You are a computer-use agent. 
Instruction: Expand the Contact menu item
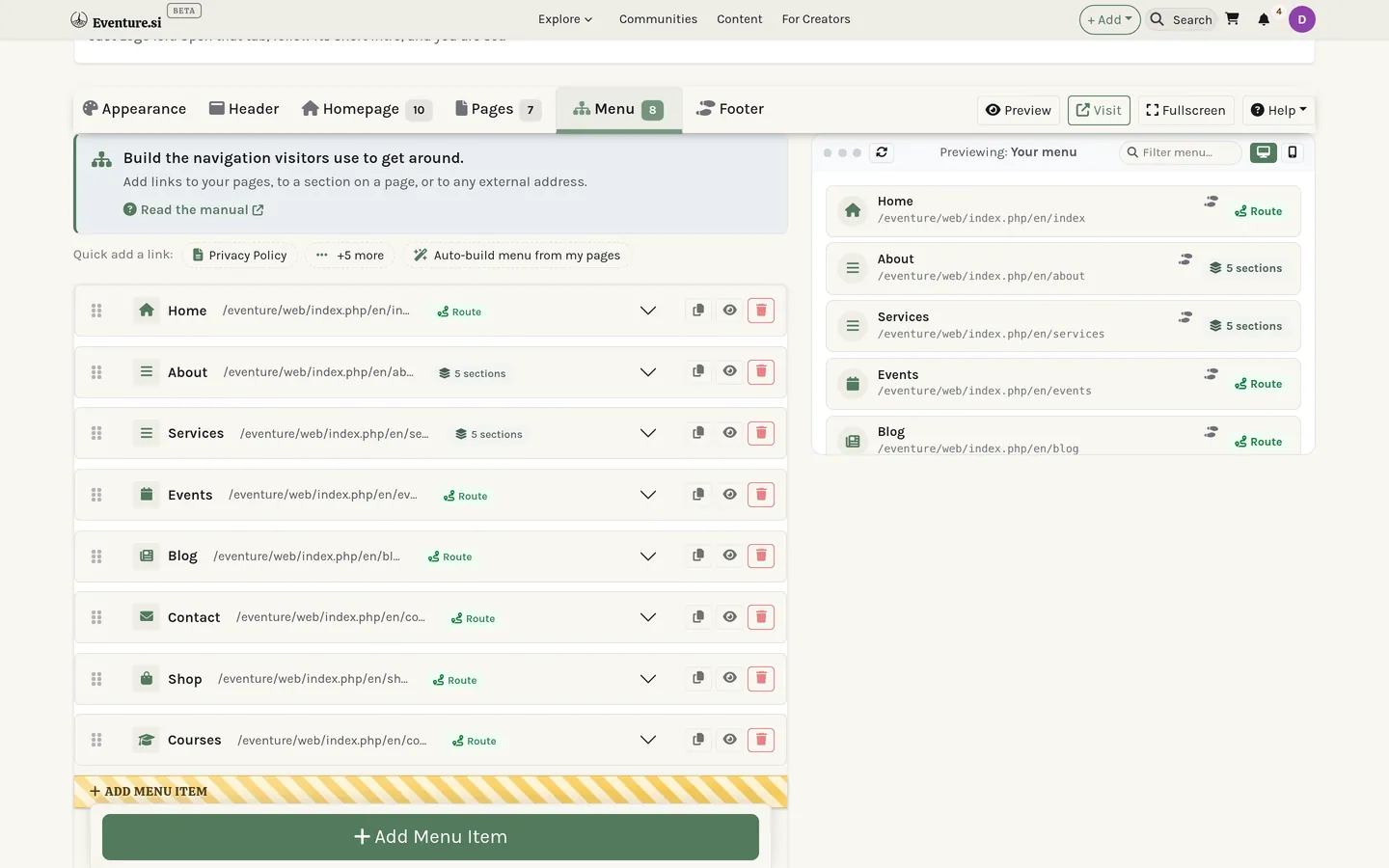[x=648, y=617]
